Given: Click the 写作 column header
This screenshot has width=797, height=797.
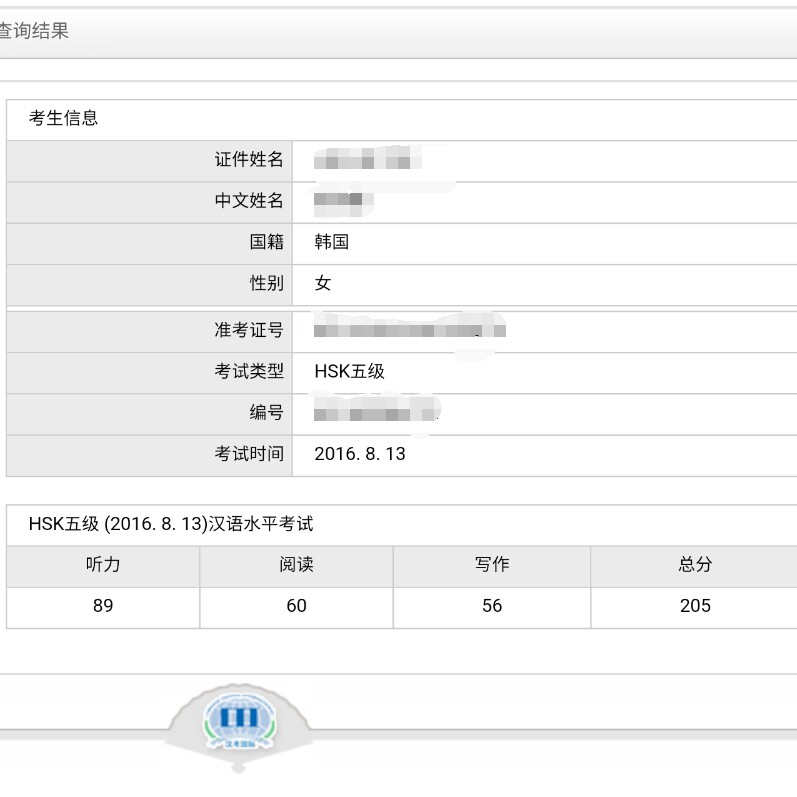Looking at the screenshot, I should pos(492,565).
